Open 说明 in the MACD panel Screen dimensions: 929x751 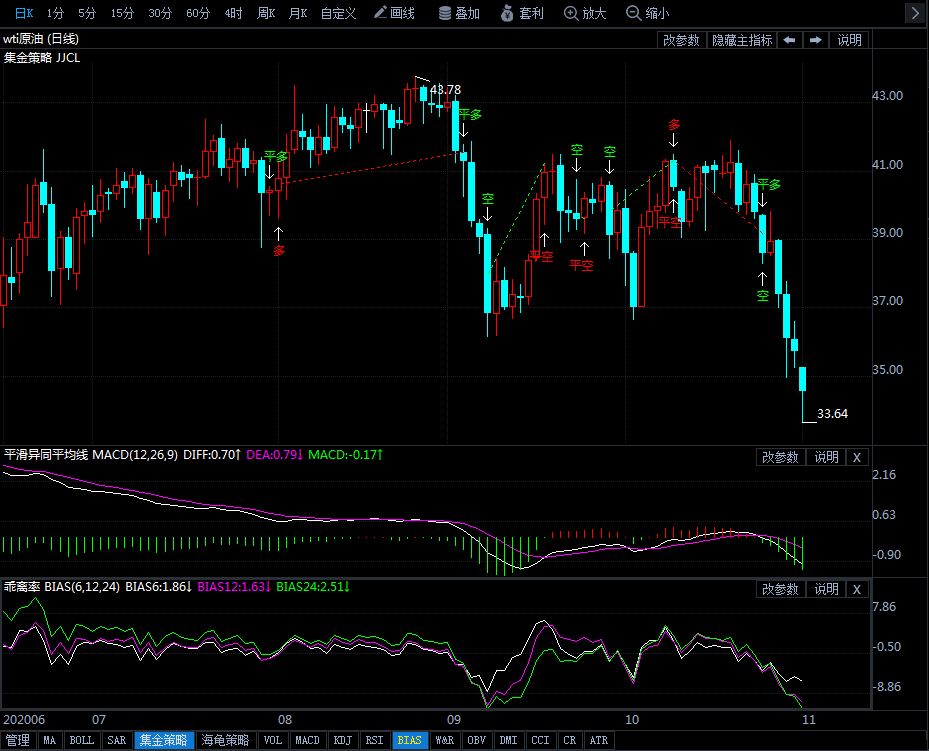coord(826,457)
